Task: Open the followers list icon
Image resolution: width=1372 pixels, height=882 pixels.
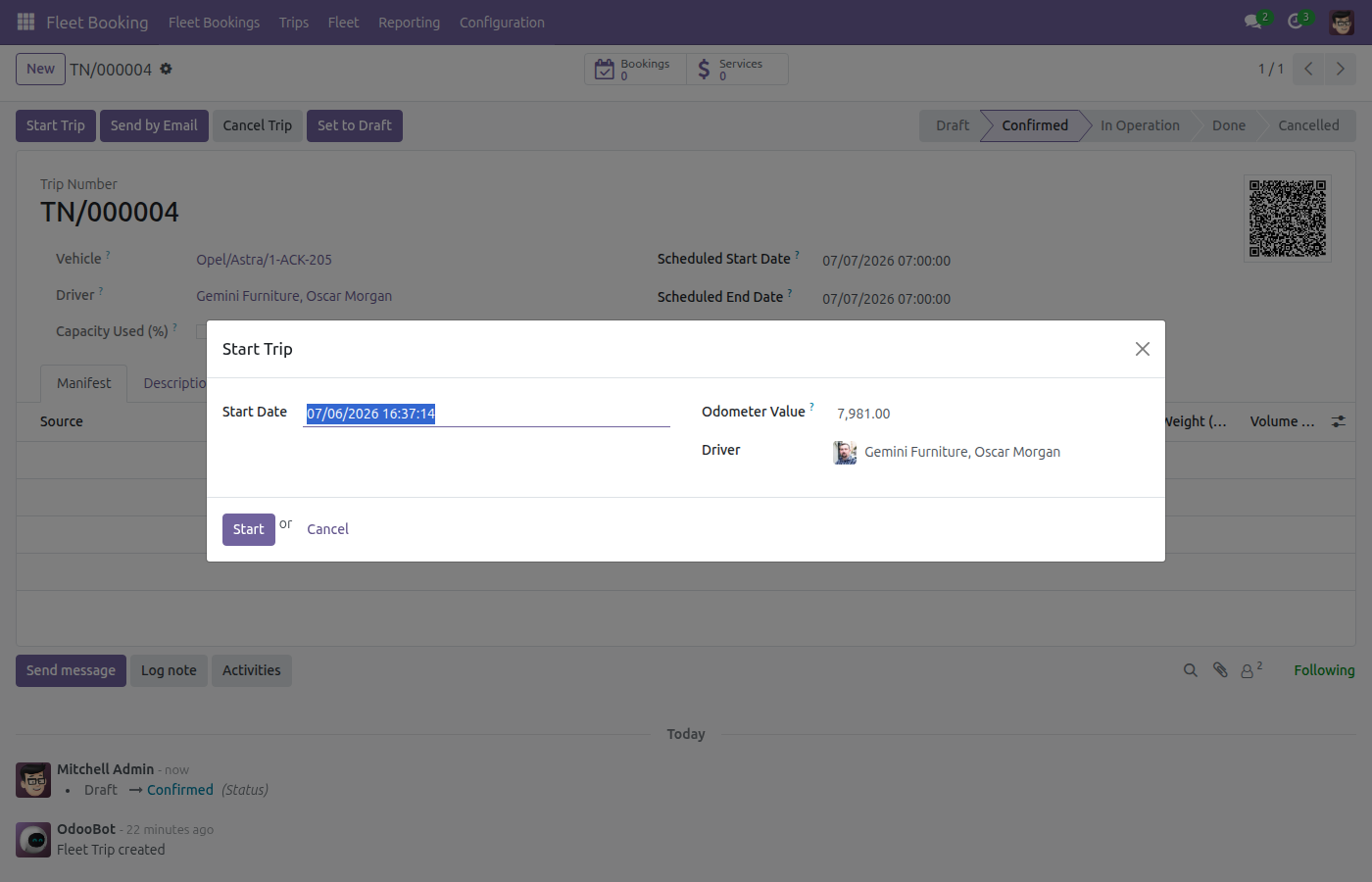Action: pyautogui.click(x=1251, y=670)
